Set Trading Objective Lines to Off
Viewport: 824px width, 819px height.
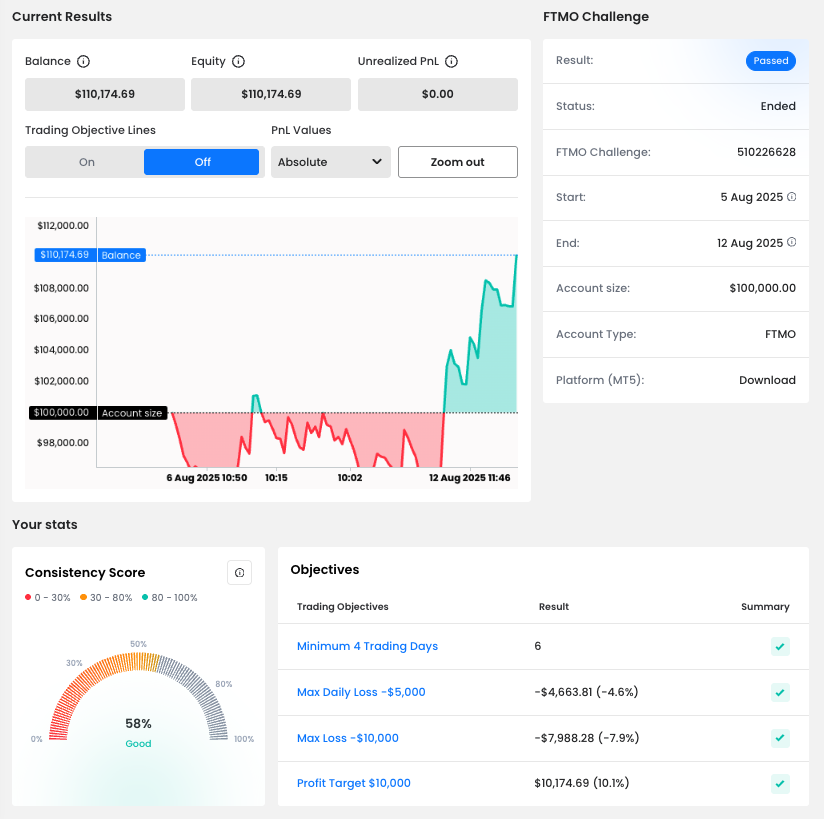202,162
